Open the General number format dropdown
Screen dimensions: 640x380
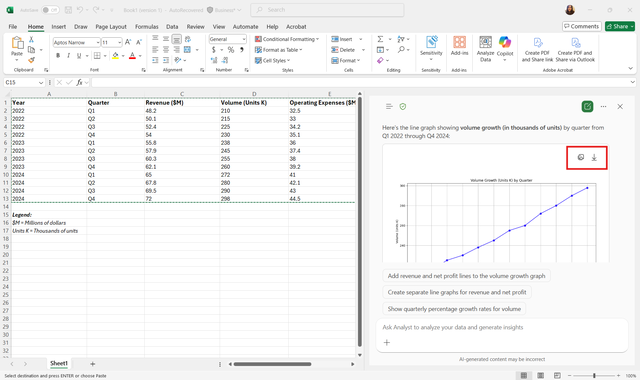point(244,39)
